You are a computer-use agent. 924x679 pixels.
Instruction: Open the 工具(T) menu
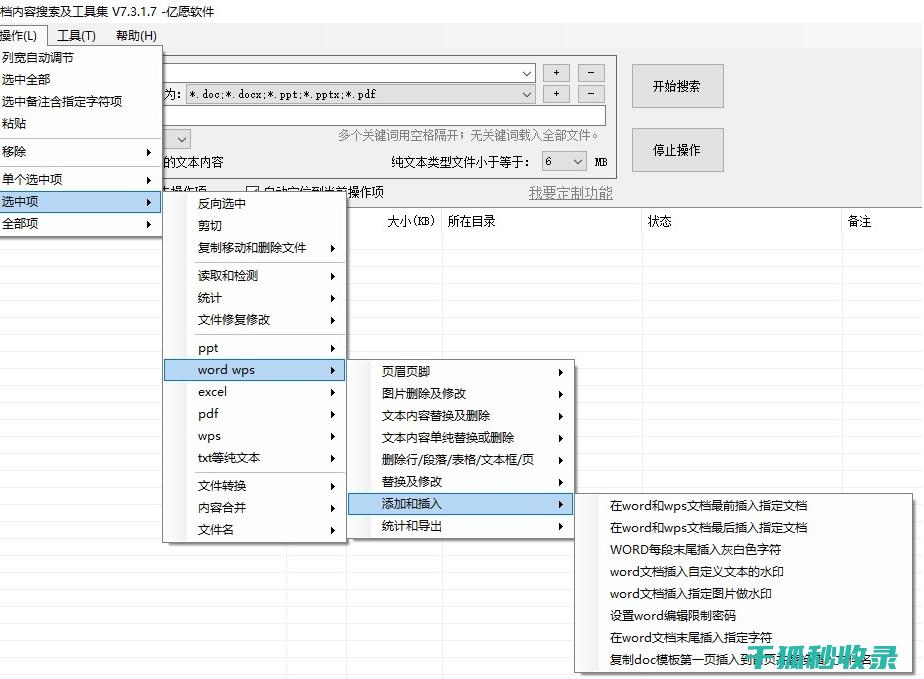point(76,36)
